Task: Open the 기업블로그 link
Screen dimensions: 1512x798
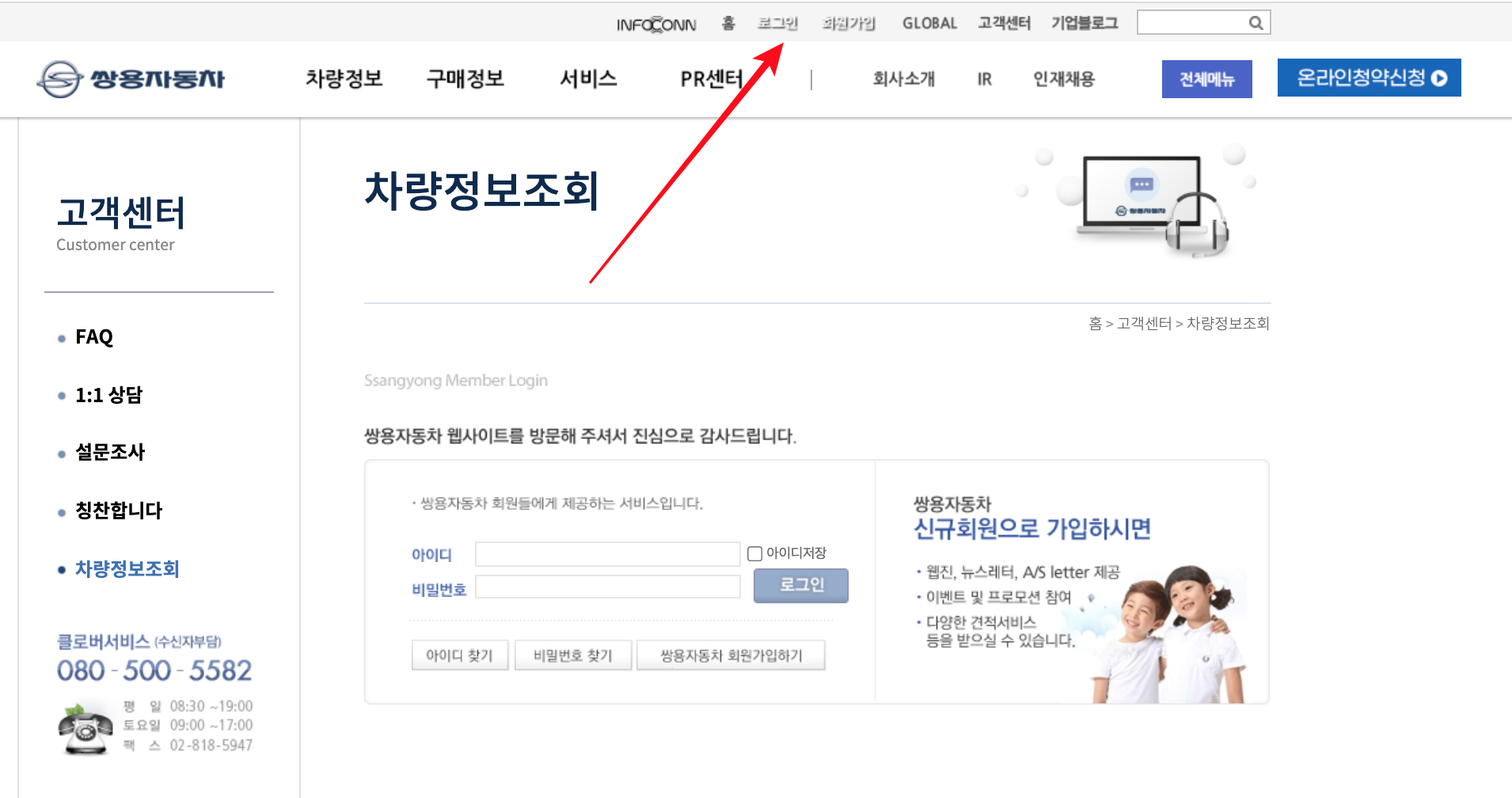Action: (x=1085, y=23)
